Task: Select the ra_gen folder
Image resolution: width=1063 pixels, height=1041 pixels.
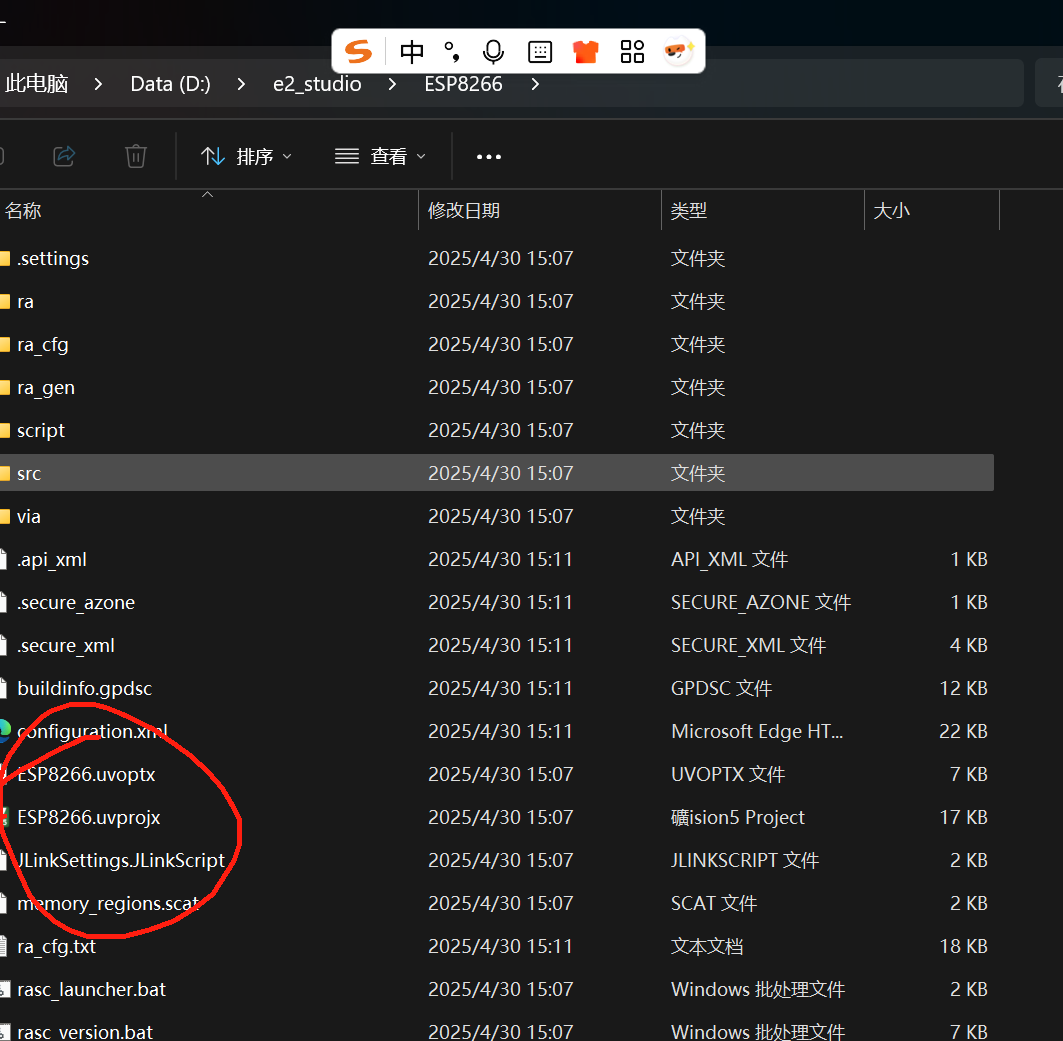Action: pyautogui.click(x=46, y=388)
